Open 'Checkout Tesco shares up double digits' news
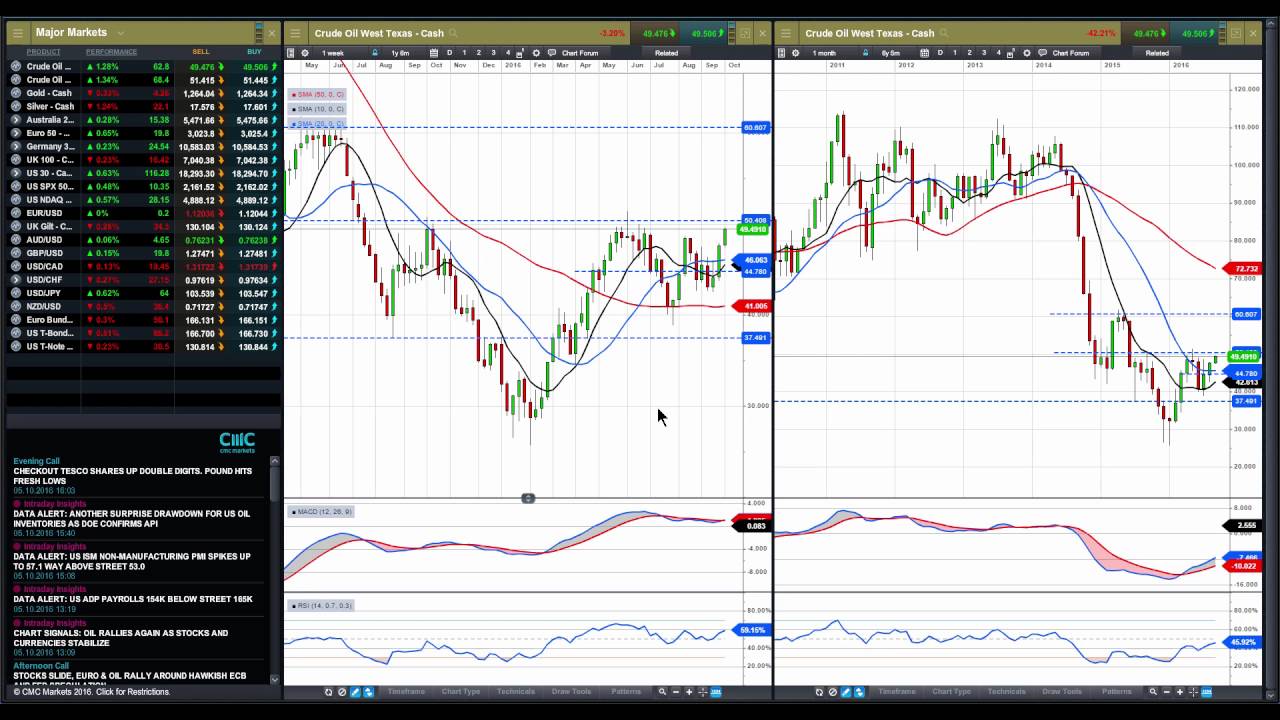The width and height of the screenshot is (1280, 720). pos(133,476)
